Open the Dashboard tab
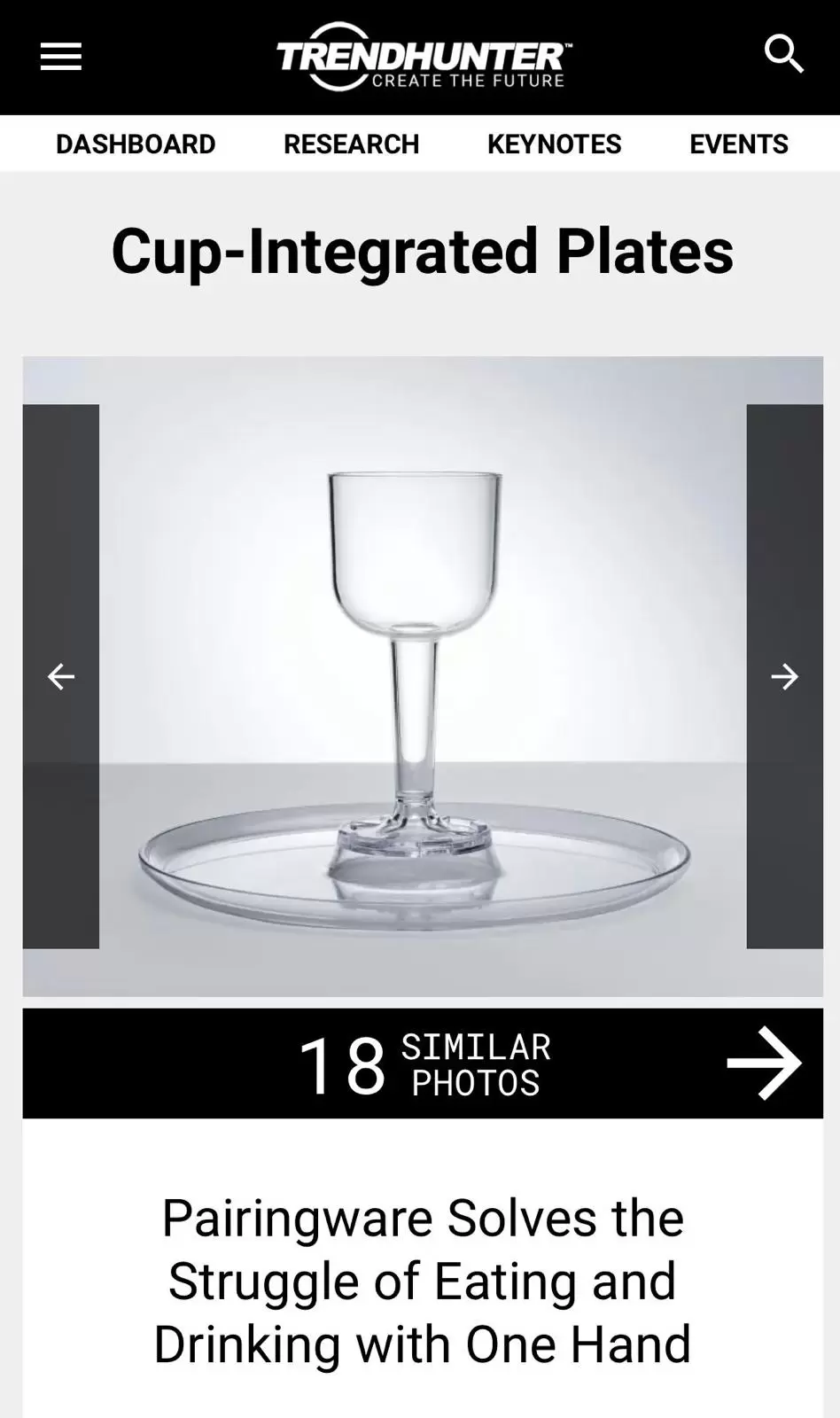 point(136,144)
